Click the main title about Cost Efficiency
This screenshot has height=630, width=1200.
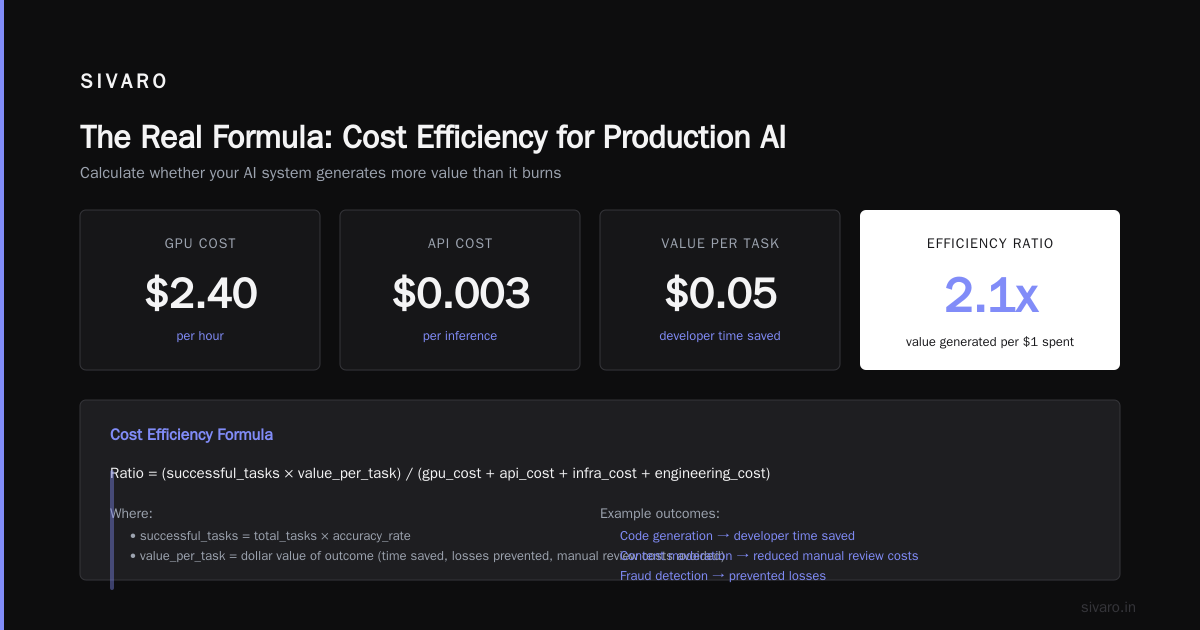[x=433, y=137]
